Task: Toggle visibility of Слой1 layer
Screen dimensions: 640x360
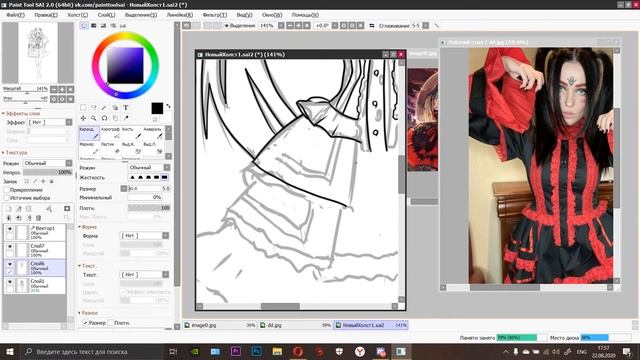Action: (x=10, y=282)
